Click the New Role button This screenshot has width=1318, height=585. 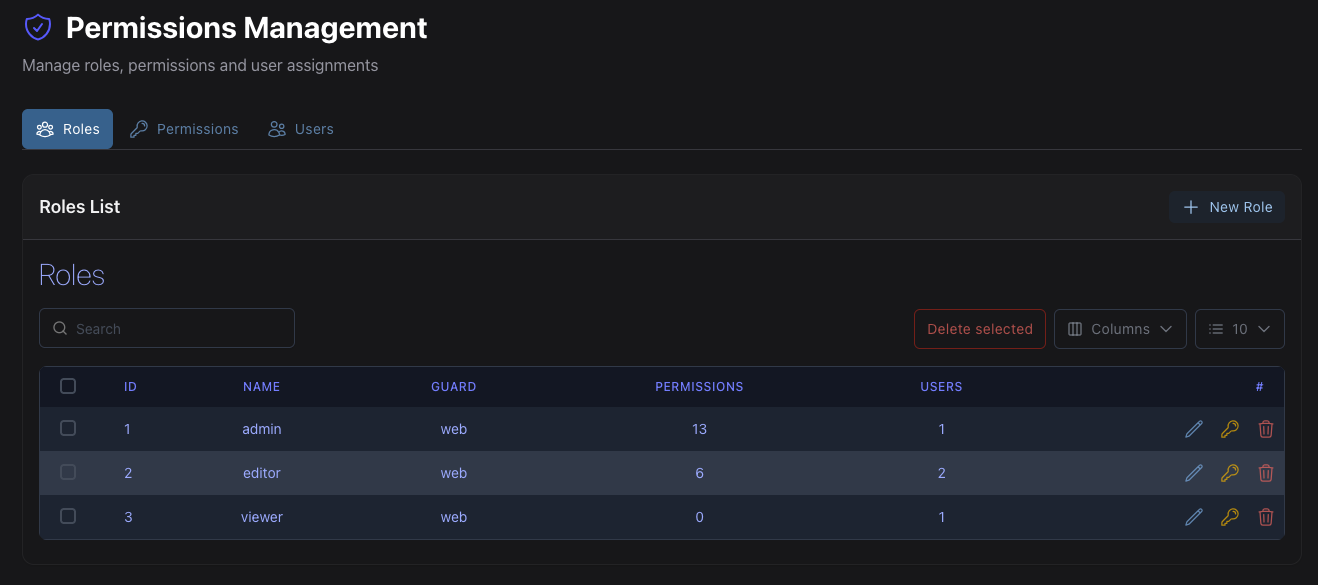(x=1227, y=207)
